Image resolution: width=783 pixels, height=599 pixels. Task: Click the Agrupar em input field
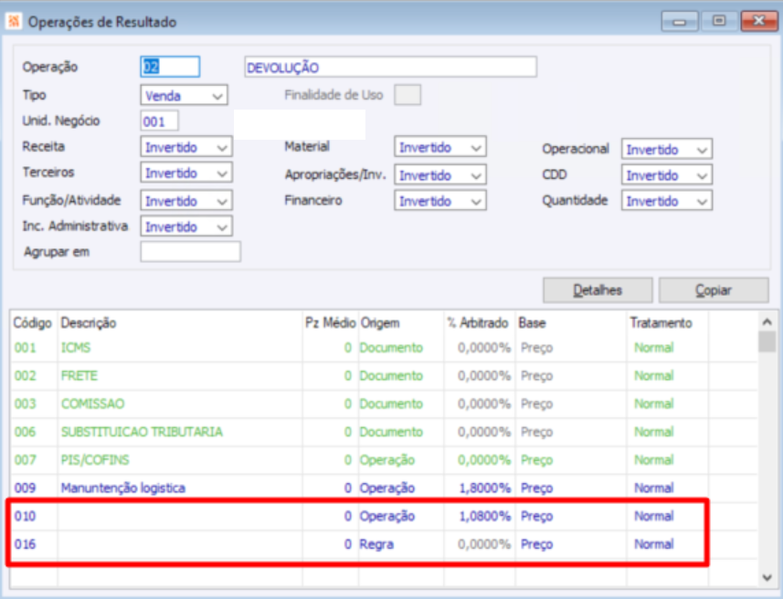coord(190,252)
